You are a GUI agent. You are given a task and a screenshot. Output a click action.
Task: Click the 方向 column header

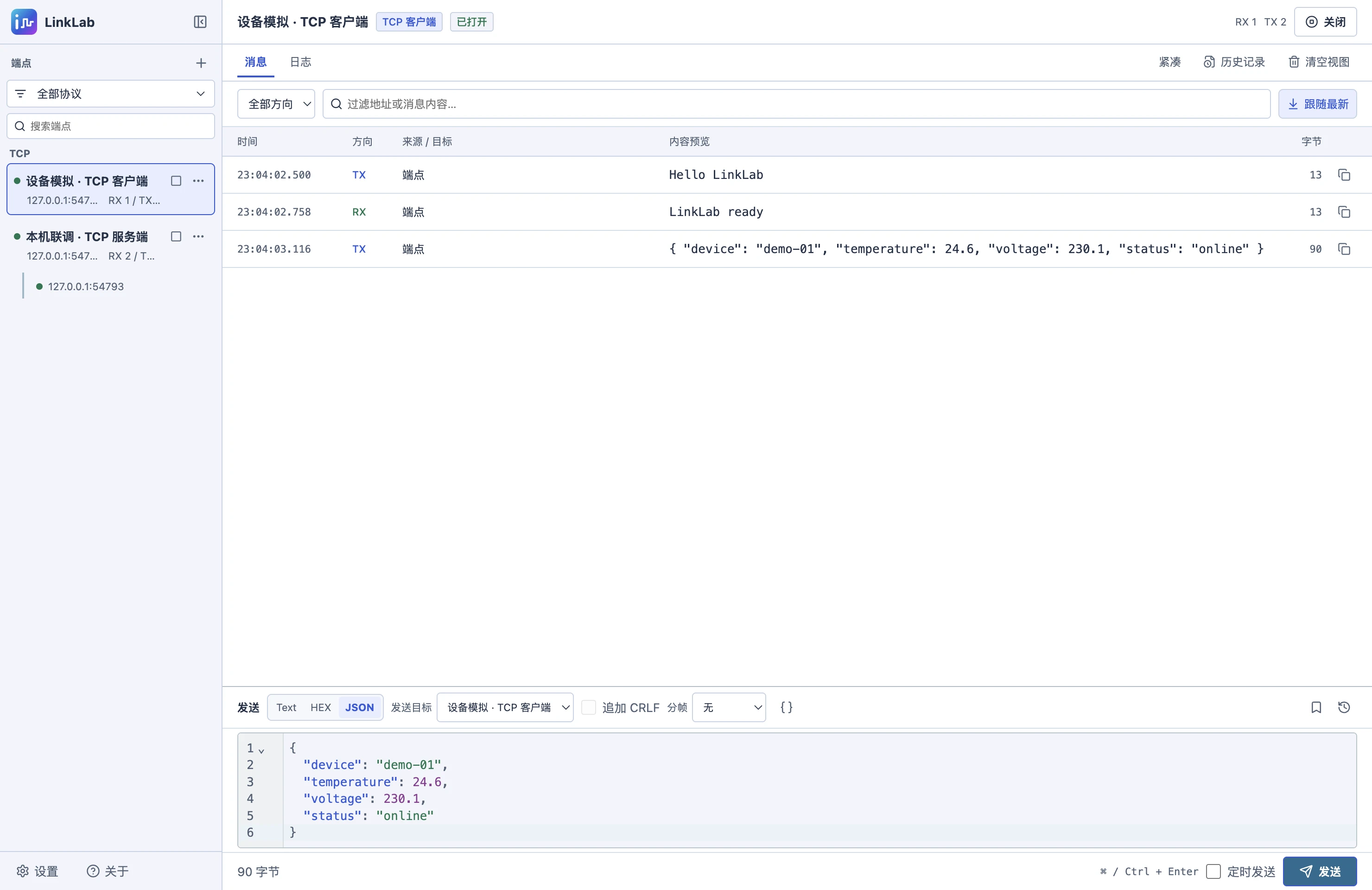pos(362,141)
